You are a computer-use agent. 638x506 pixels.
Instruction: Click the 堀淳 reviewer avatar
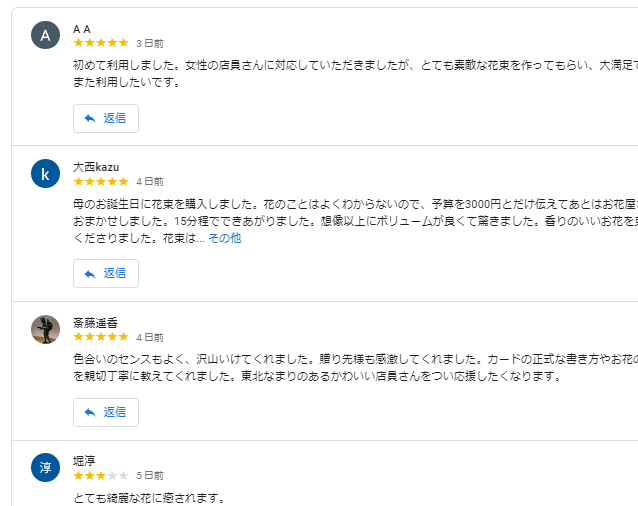click(45, 467)
